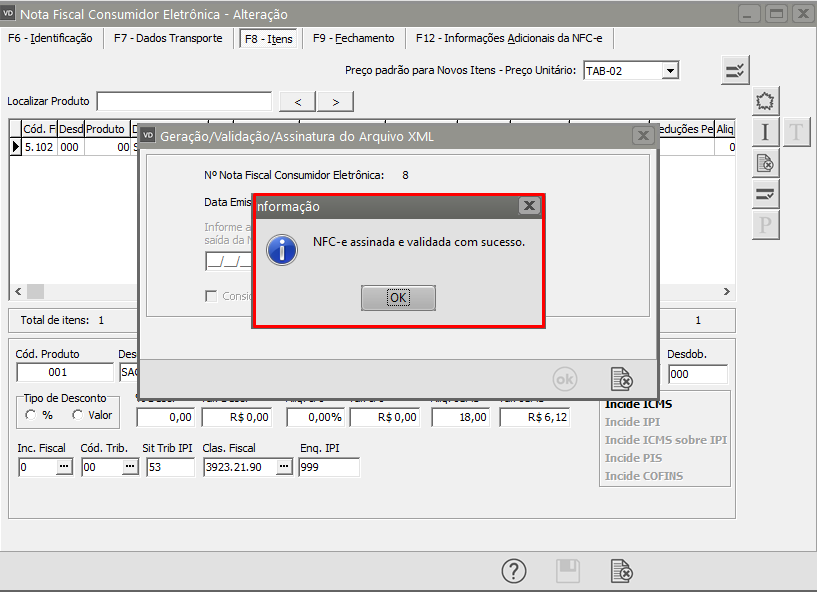Click the date field in XML dialog
This screenshot has width=817, height=592.
229,261
